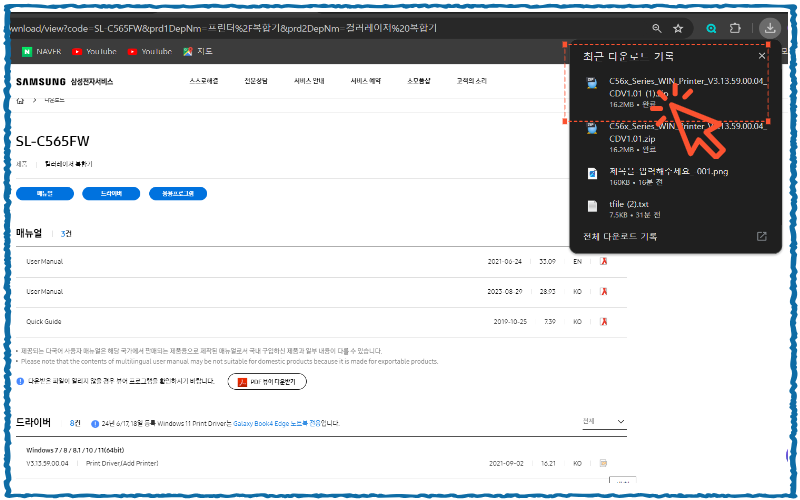
Task: Click the png file icon in downloads
Action: [x=592, y=173]
